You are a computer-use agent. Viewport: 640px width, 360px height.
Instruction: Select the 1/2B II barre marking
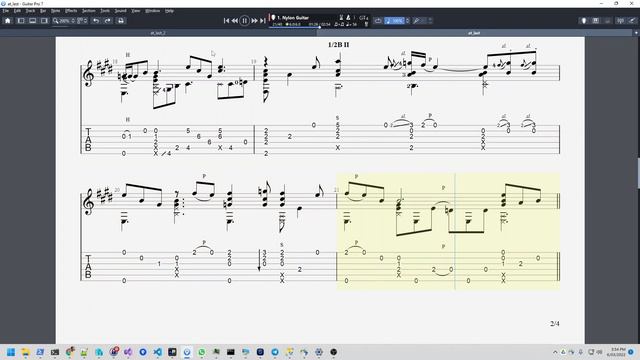click(338, 45)
